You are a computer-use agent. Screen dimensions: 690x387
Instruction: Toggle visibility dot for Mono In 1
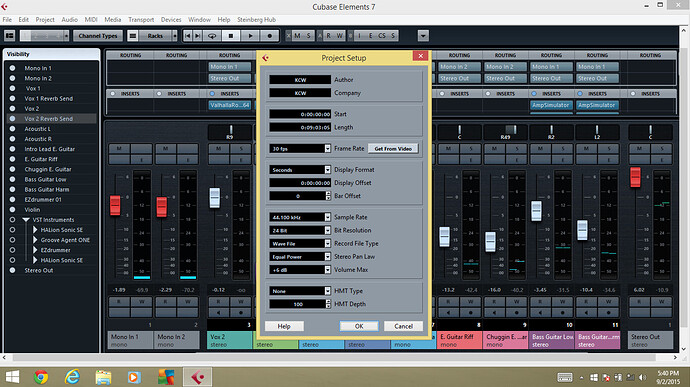[x=12, y=68]
